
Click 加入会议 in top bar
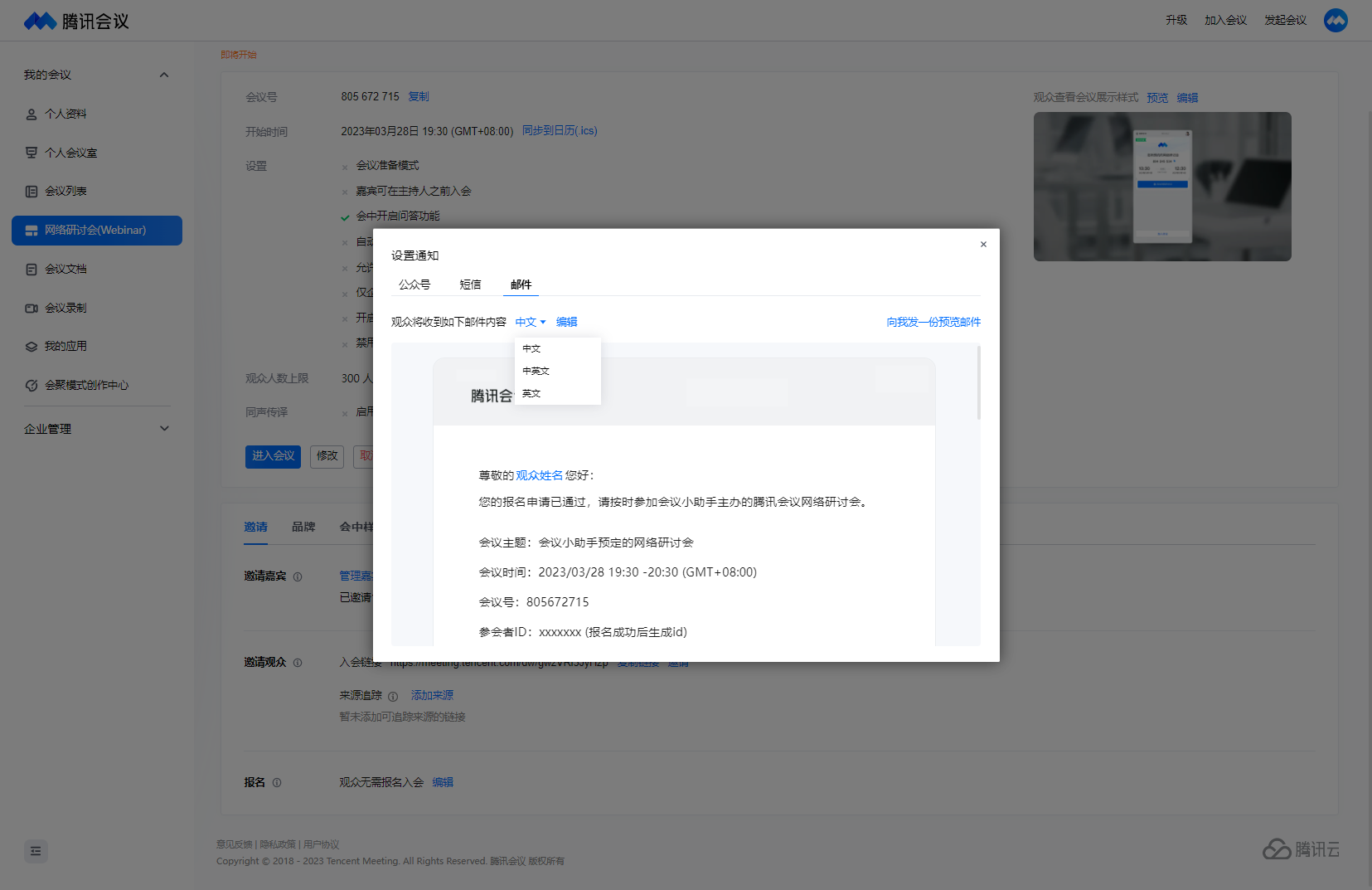tap(1225, 20)
